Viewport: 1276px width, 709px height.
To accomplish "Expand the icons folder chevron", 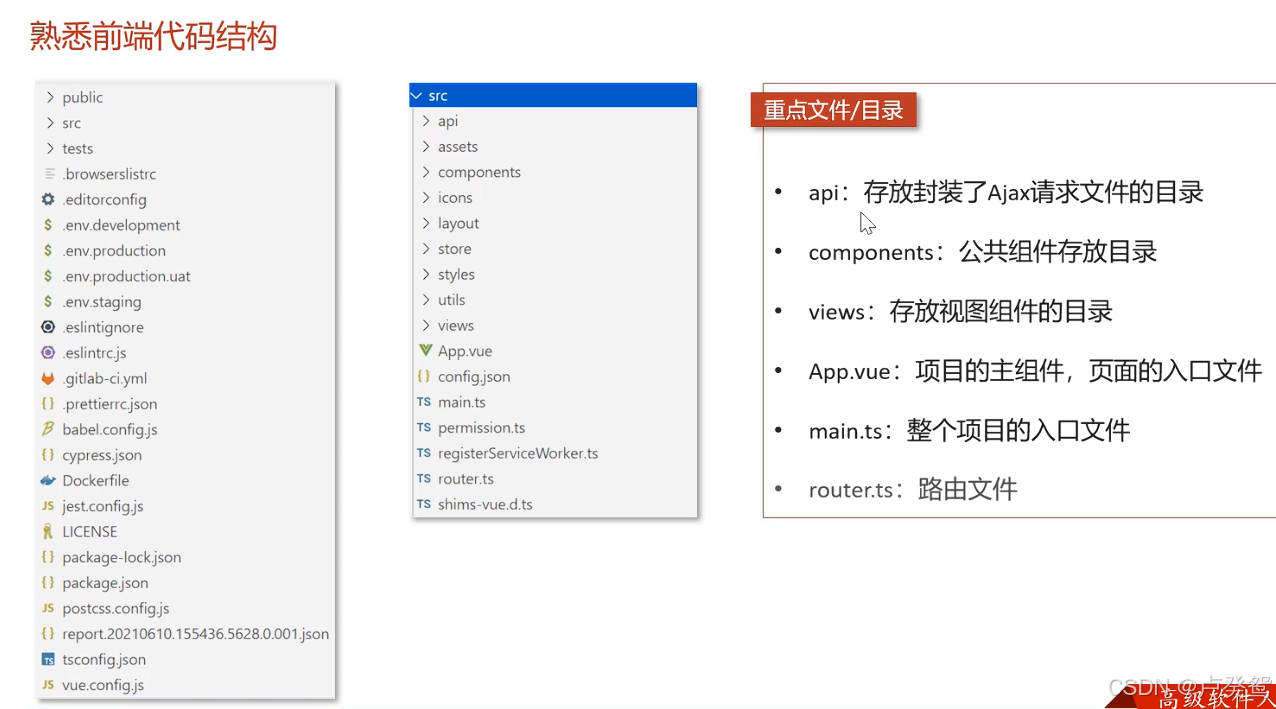I will (x=426, y=198).
